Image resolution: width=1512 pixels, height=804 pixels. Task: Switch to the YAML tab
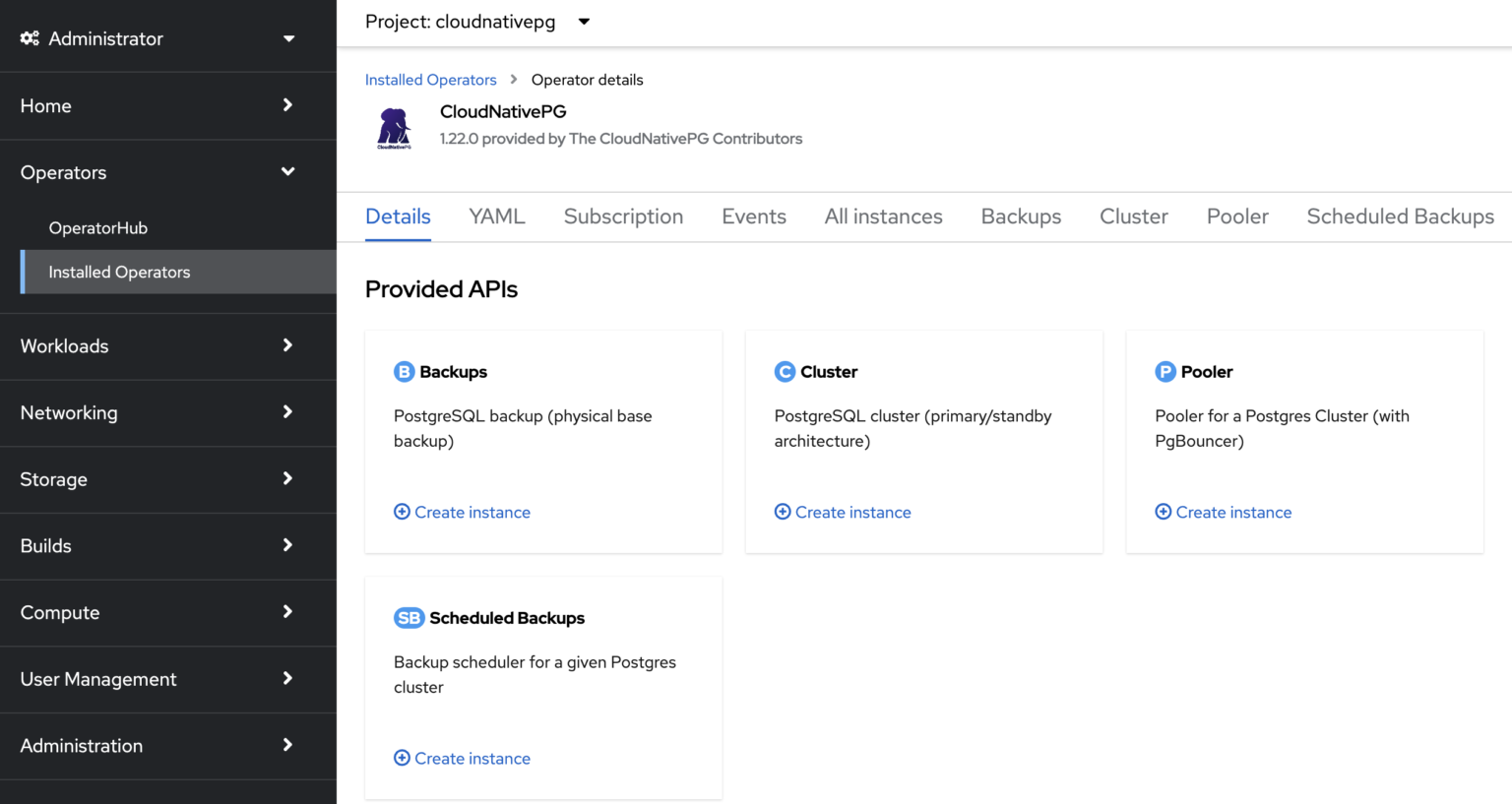(x=497, y=216)
